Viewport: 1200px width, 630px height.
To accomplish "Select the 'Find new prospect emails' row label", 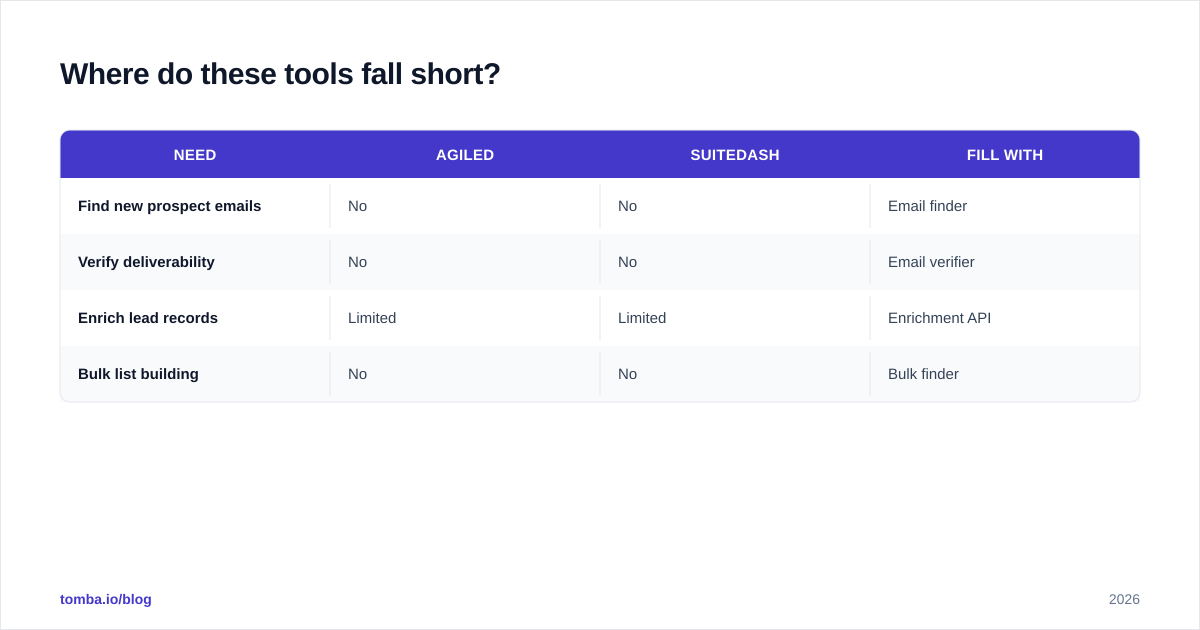I will 170,206.
